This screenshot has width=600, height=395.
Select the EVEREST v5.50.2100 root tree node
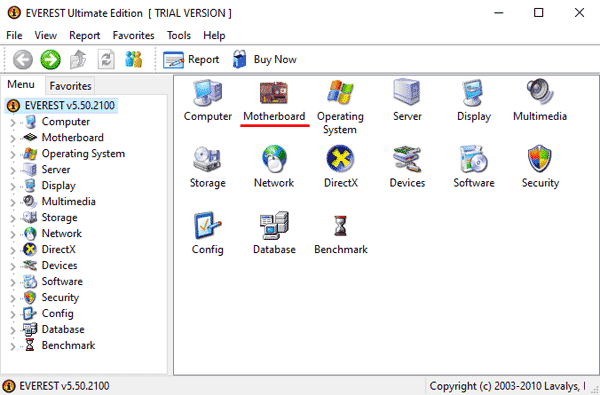point(62,106)
